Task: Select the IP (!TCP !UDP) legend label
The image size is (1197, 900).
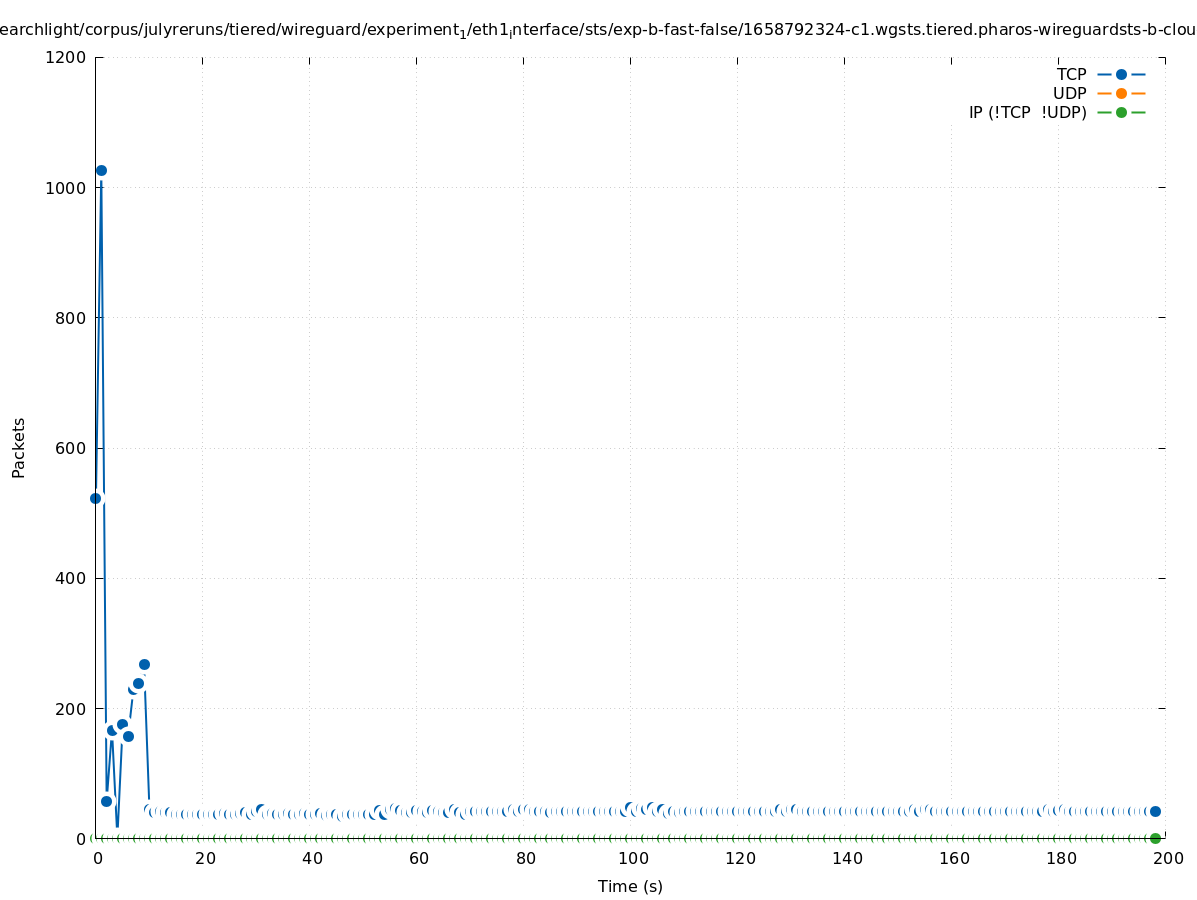Action: pyautogui.click(x=1027, y=112)
